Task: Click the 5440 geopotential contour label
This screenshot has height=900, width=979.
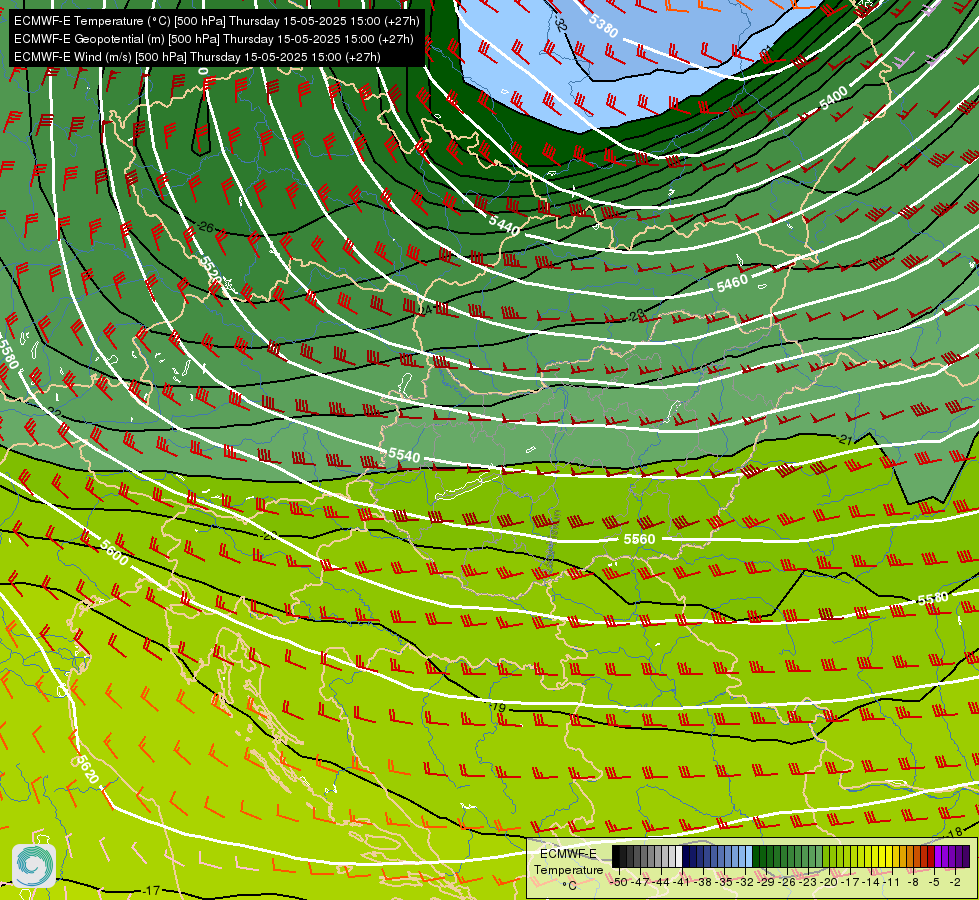Action: click(x=504, y=225)
